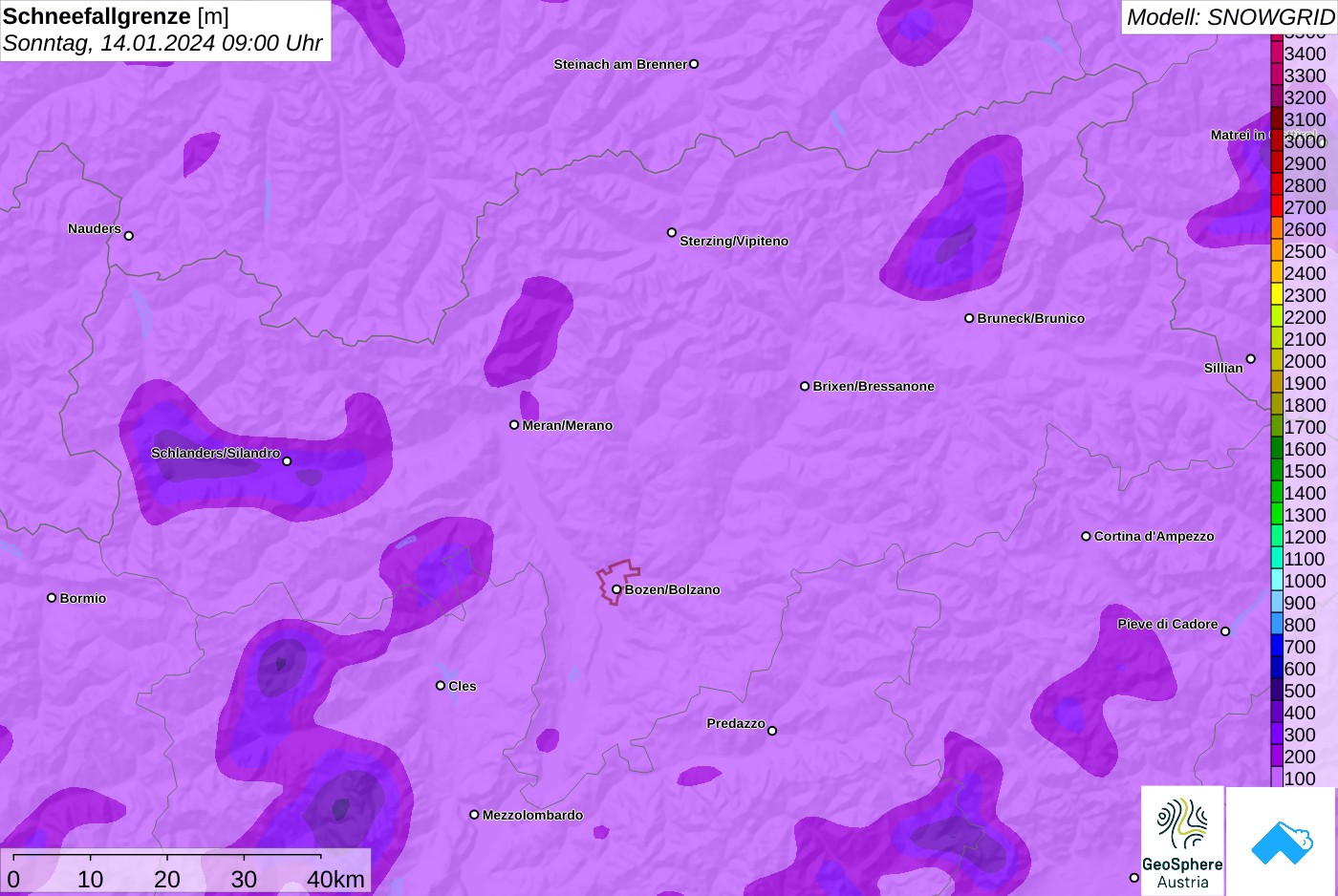Select the Sterzing/Vipiteno marker circle
The width and height of the screenshot is (1338, 896).
(x=672, y=232)
